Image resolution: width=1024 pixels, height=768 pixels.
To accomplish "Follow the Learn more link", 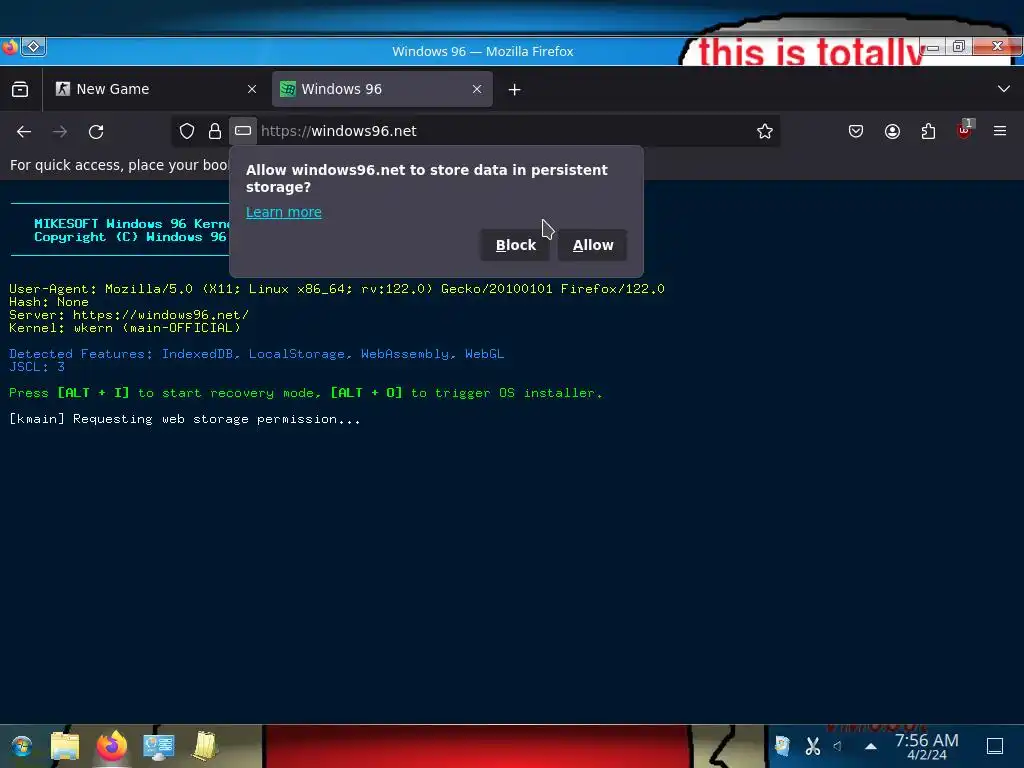I will pos(283,212).
